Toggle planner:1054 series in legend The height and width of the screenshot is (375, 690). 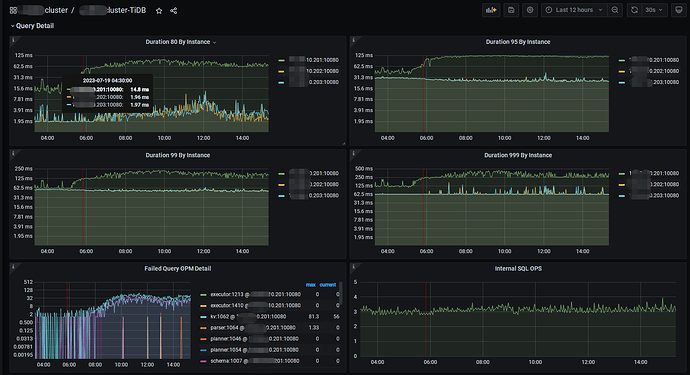coord(254,349)
